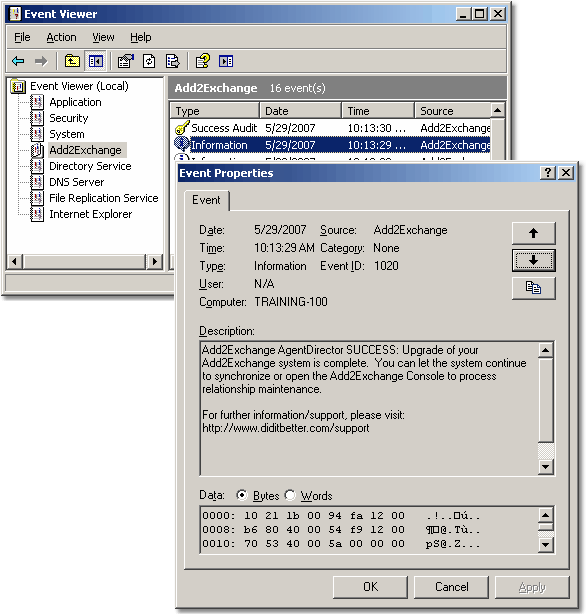Image resolution: width=586 pixels, height=616 pixels.
Task: Click the System log icon
Action: tap(37, 134)
